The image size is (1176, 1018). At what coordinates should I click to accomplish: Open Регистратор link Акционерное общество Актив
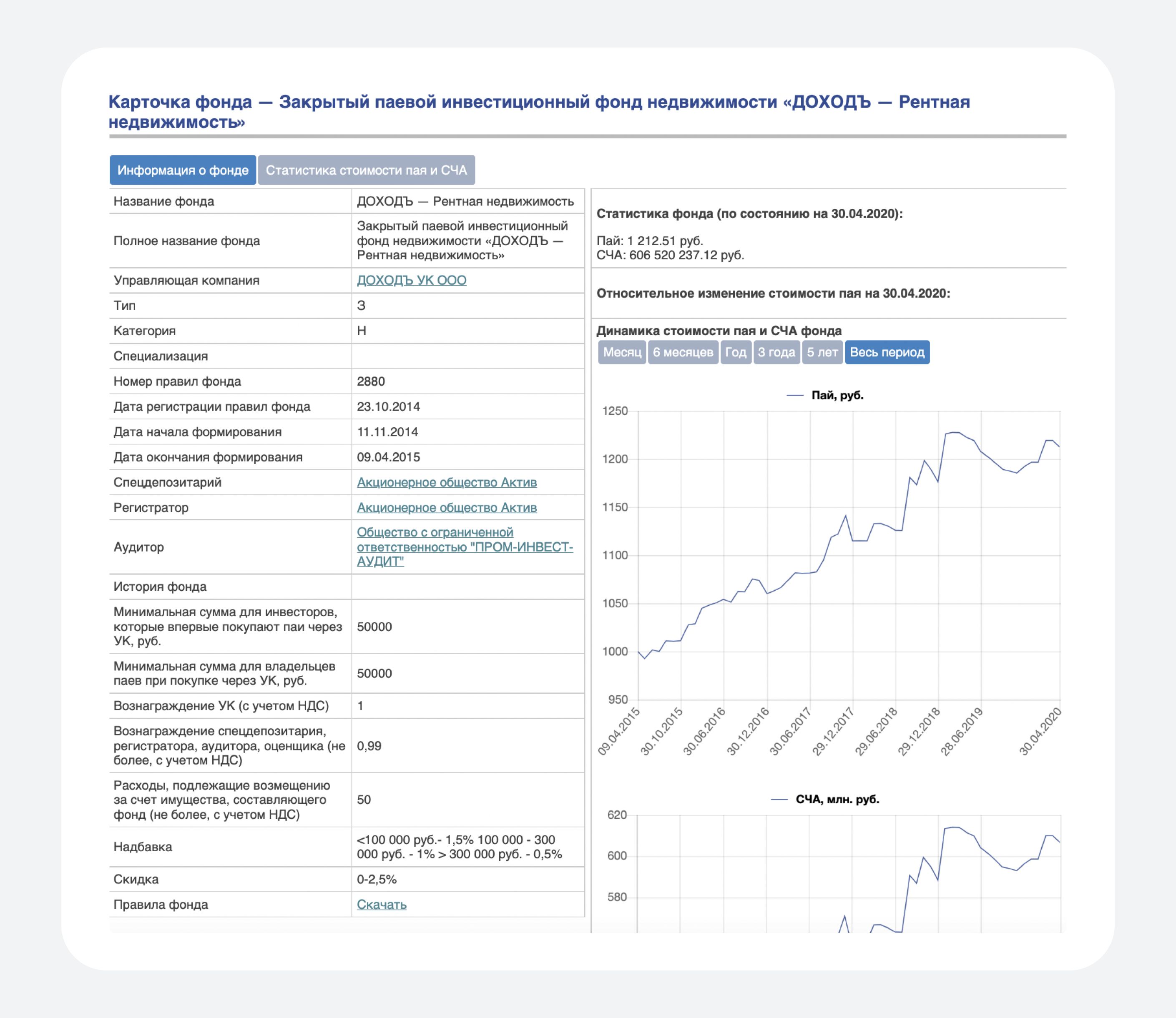click(447, 507)
